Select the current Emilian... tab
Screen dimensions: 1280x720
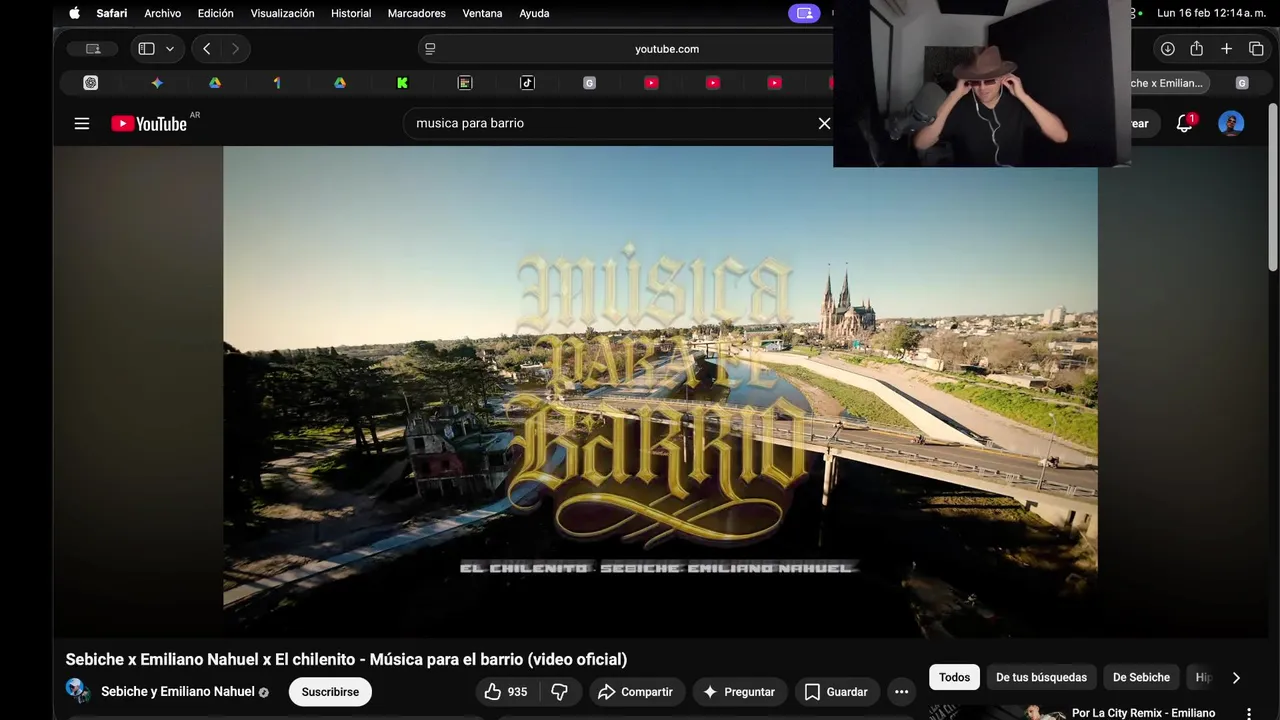[1170, 83]
